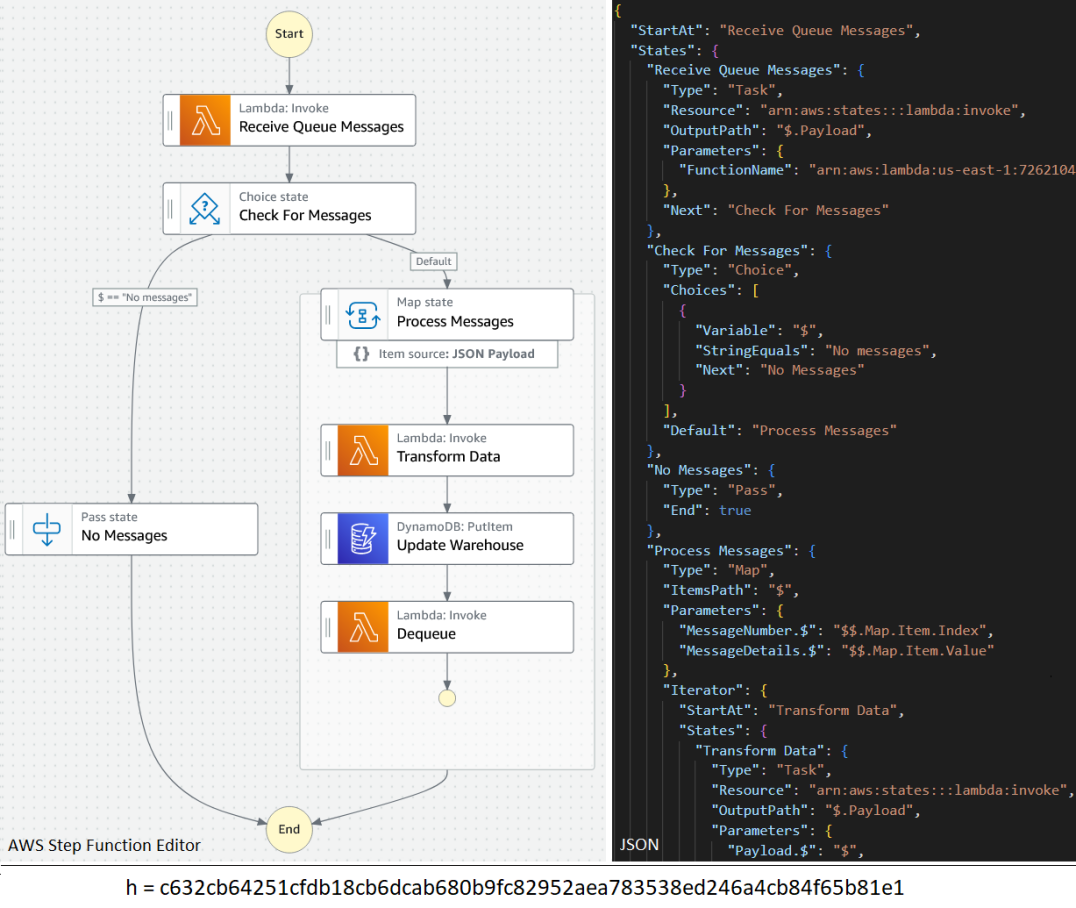Viewport: 1076px width, 908px height.
Task: Click the "FunctionName" line in JSON
Action: click(877, 170)
